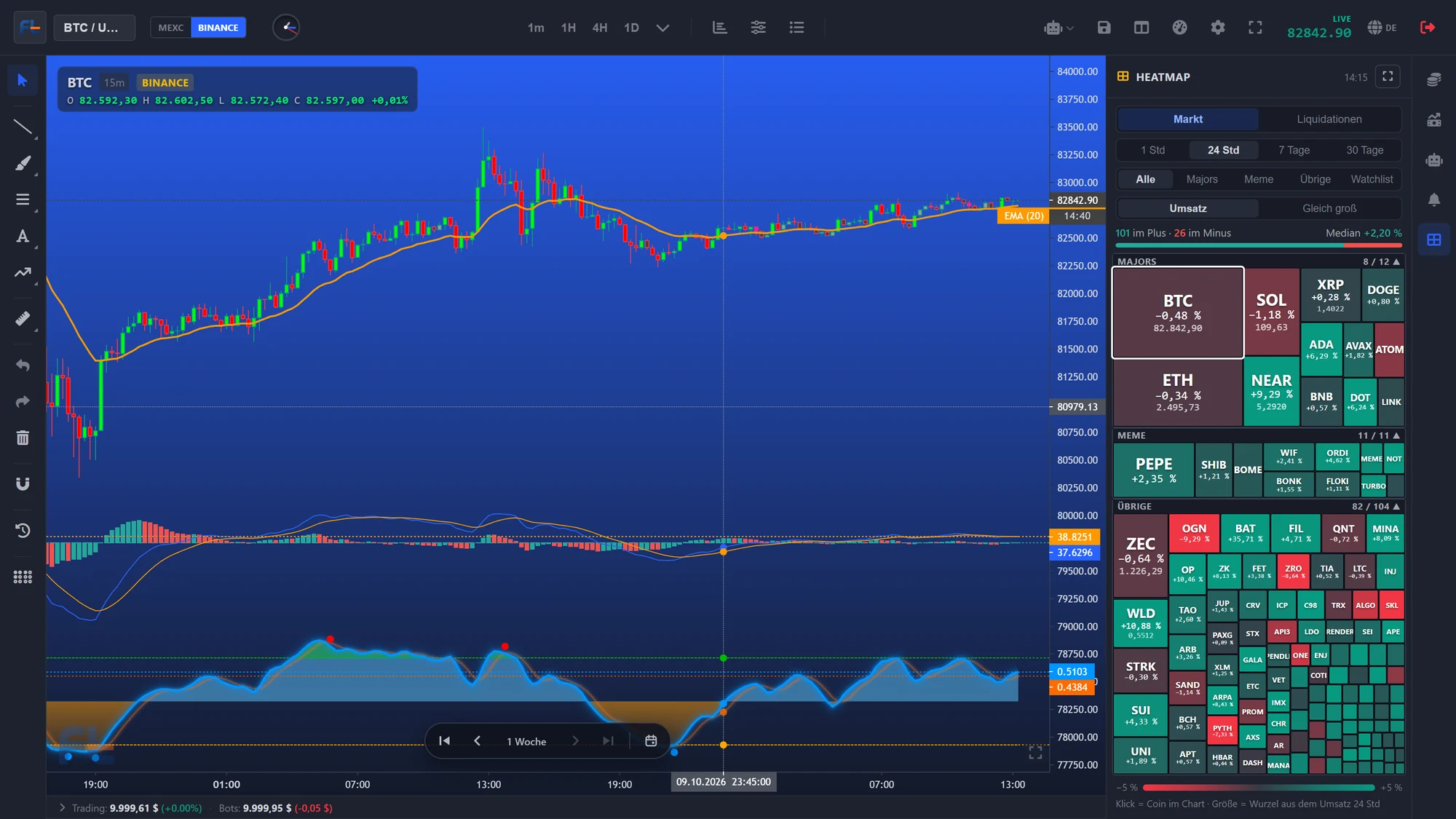
Task: Select the 1D timeframe
Action: coord(631,28)
